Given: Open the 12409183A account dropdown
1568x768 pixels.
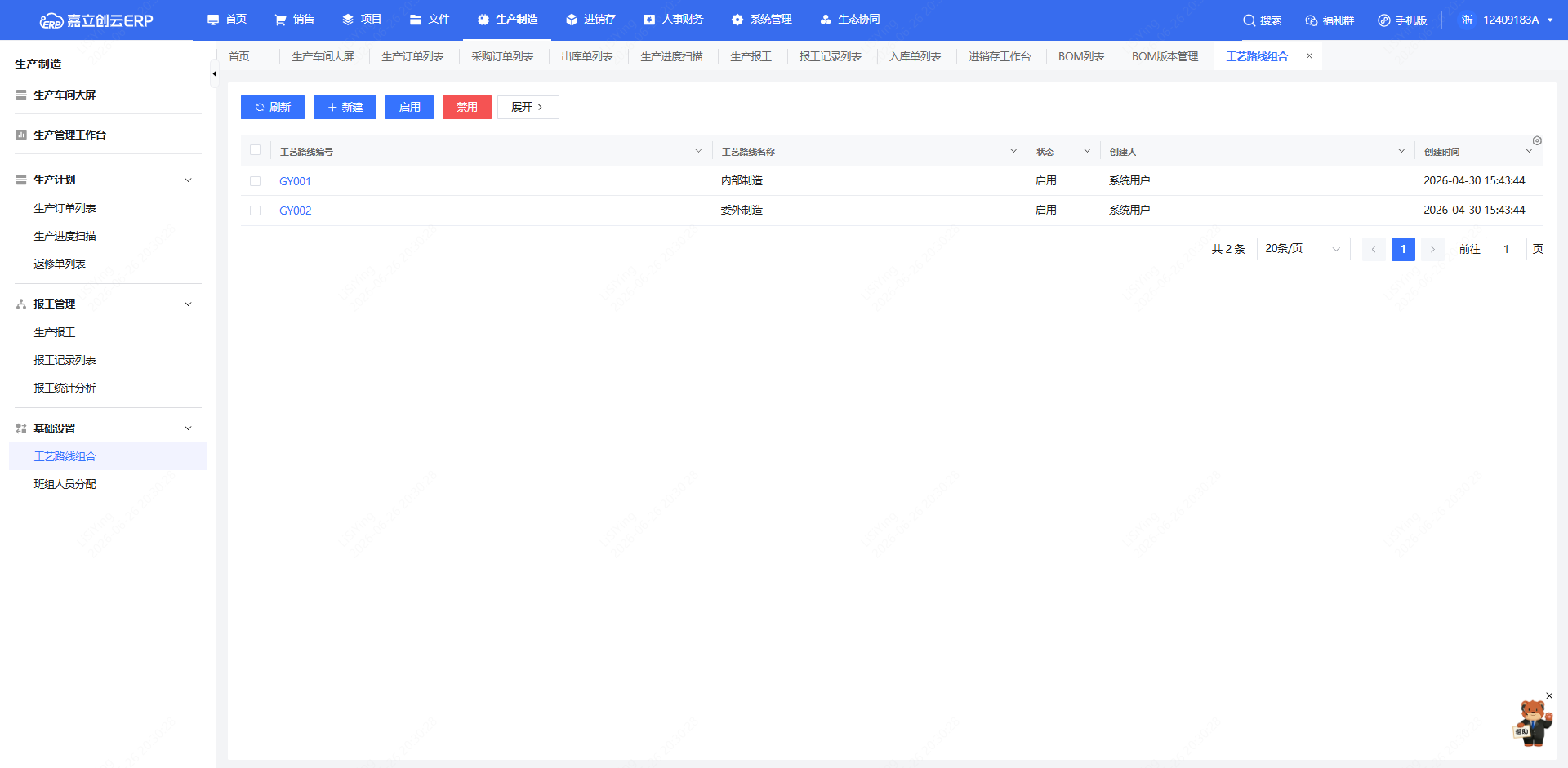Looking at the screenshot, I should pyautogui.click(x=1507, y=20).
